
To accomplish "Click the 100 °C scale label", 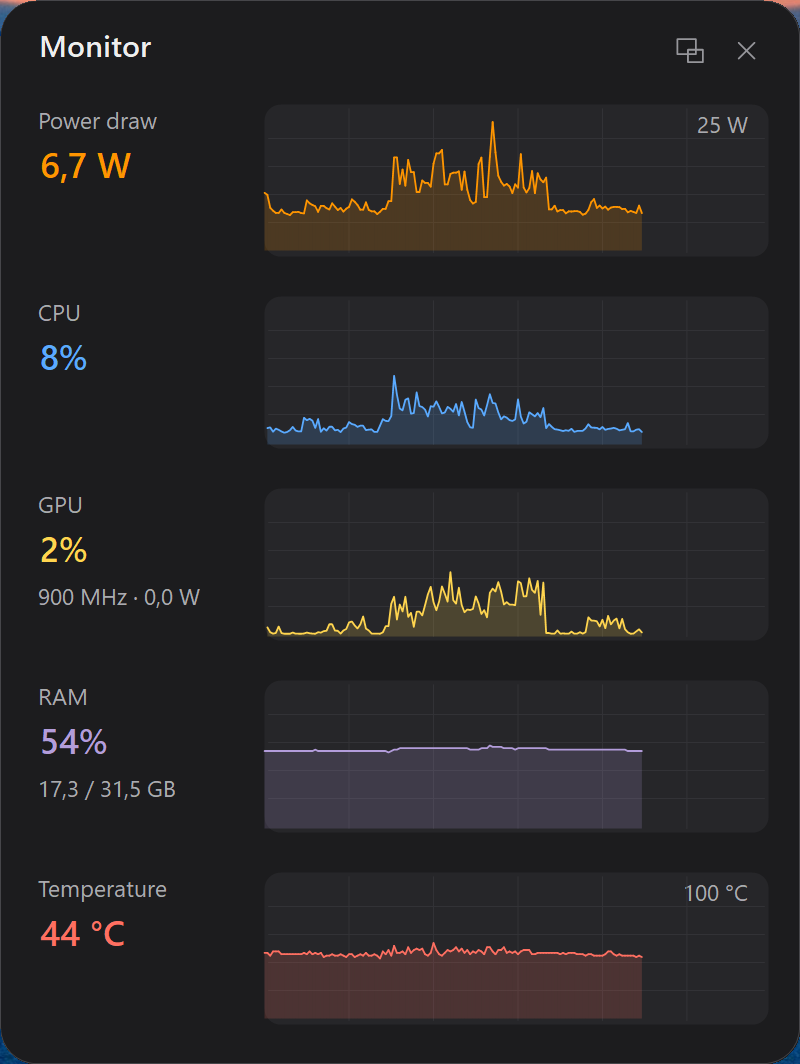I will (x=716, y=893).
